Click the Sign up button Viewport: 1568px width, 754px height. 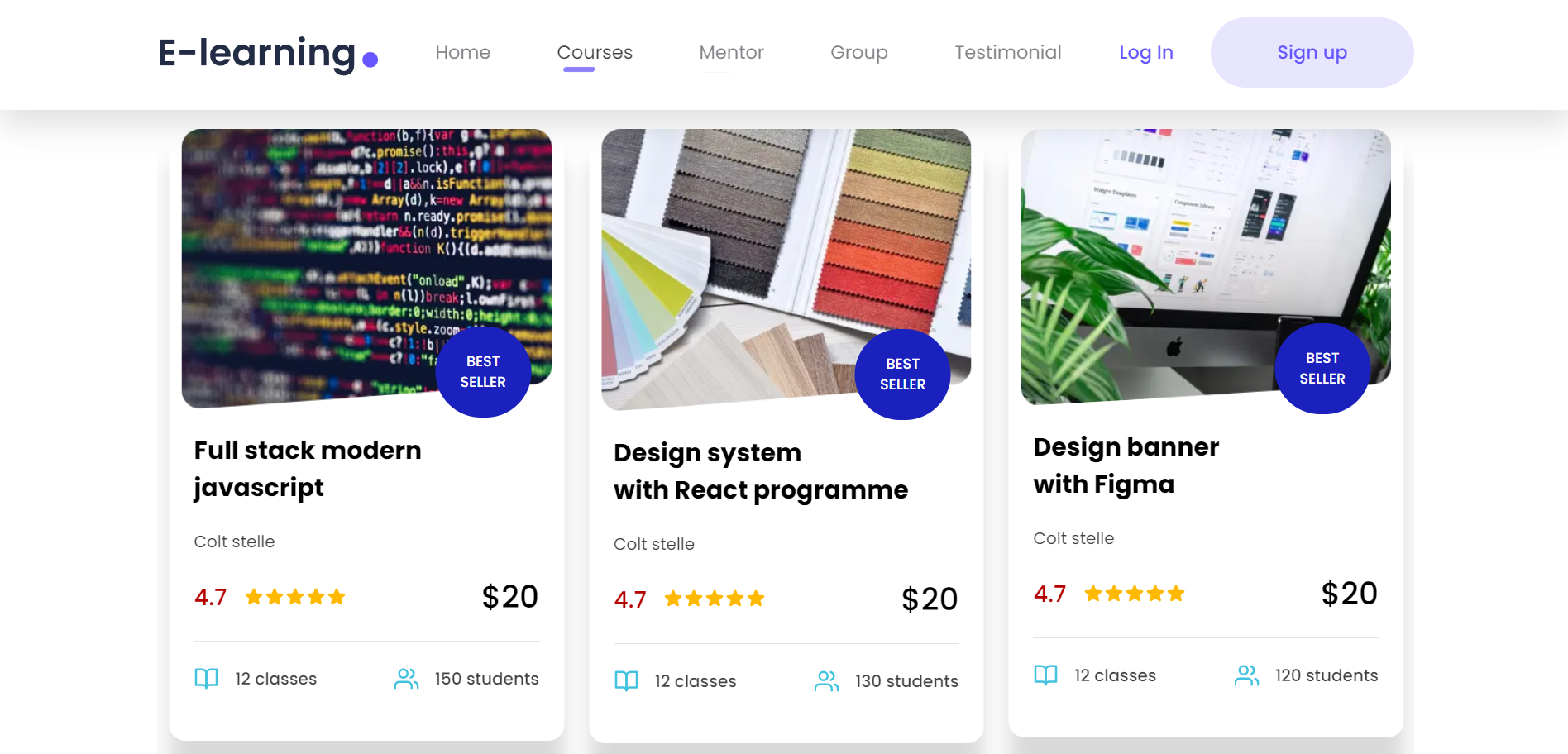[1312, 52]
